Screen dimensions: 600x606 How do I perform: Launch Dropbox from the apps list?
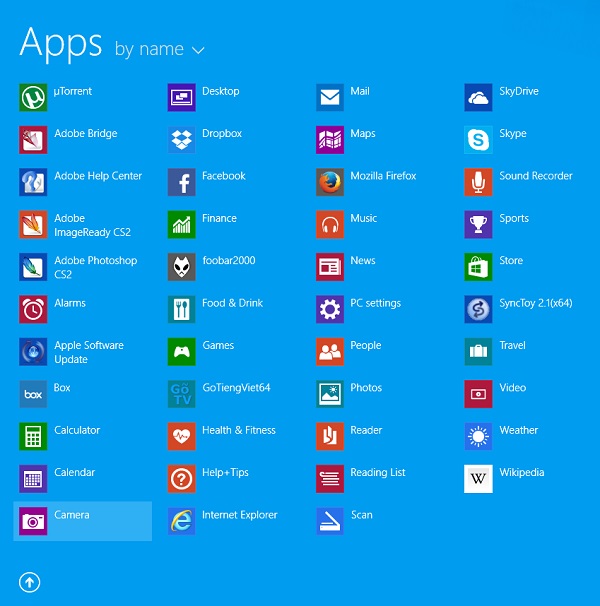[x=181, y=140]
